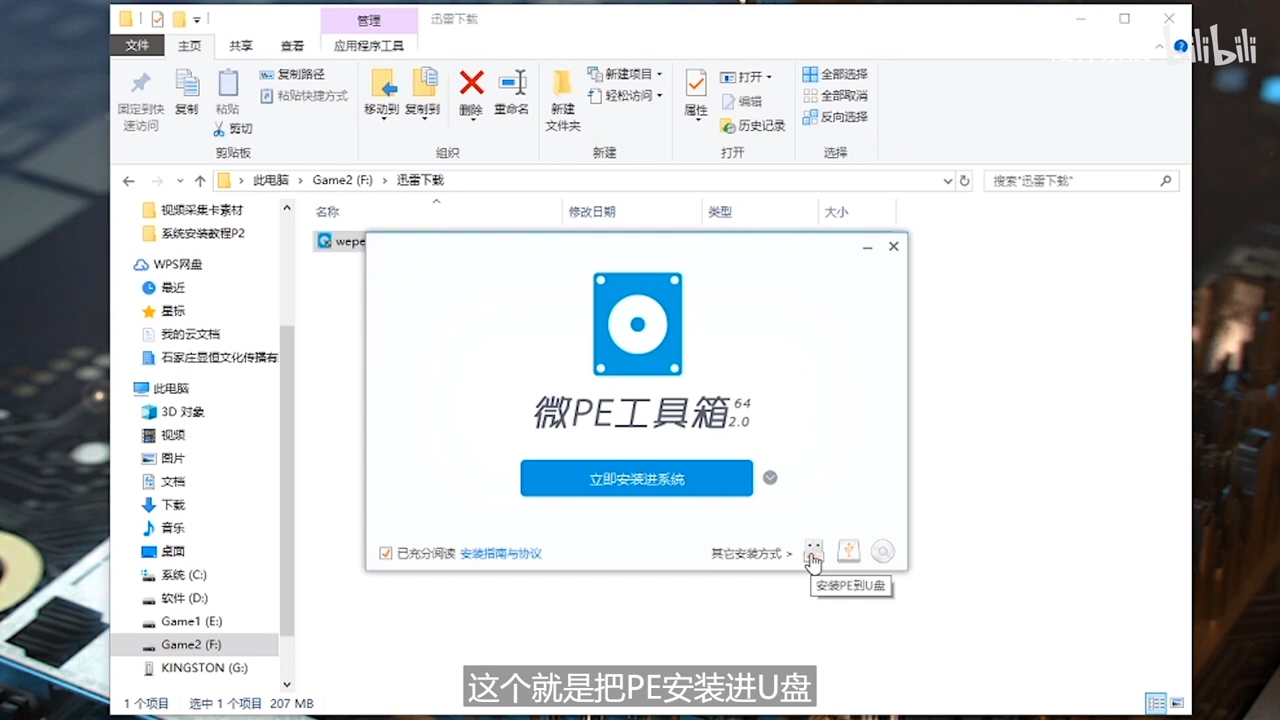Switch to the 应用程序工具 tab

coord(369,46)
